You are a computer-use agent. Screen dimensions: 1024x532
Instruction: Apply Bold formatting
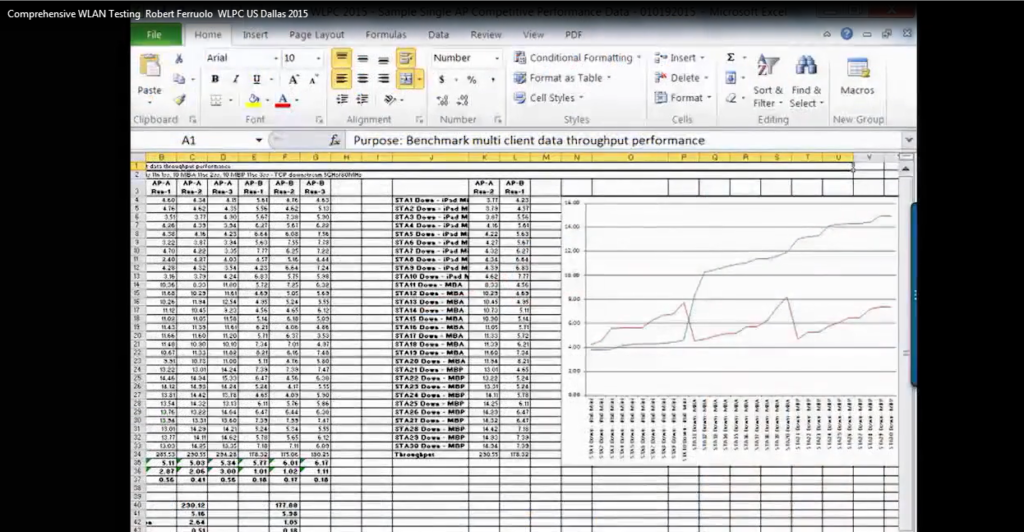point(215,79)
